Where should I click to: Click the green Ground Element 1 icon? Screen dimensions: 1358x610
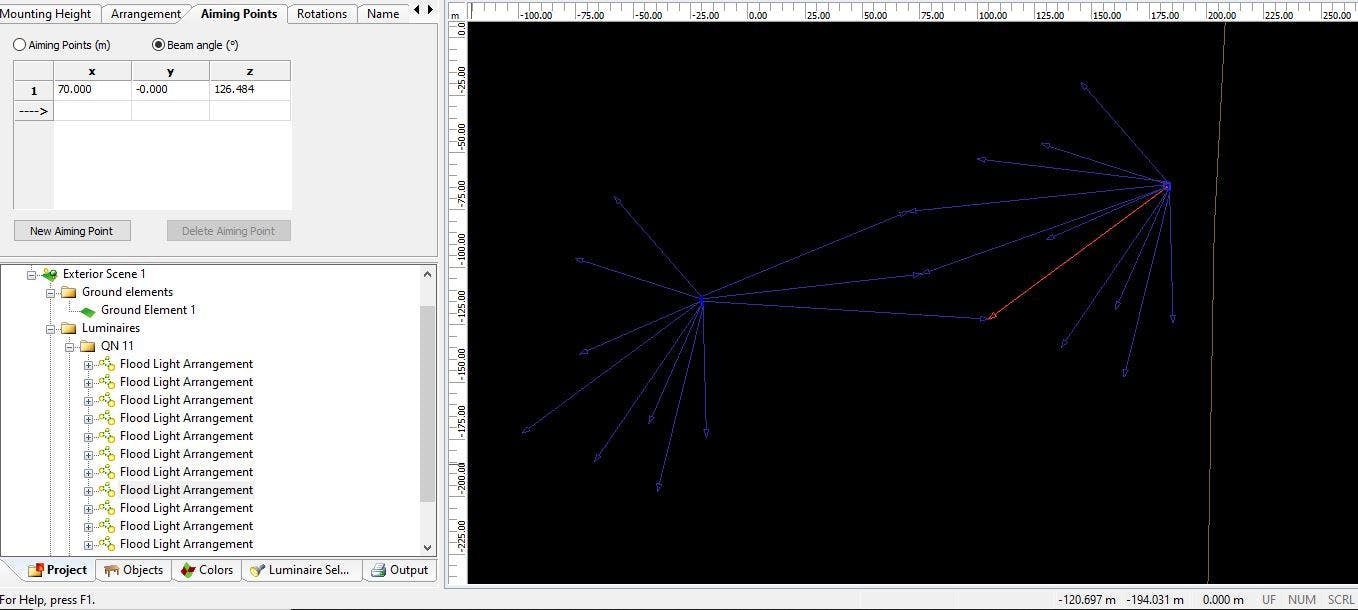(88, 311)
